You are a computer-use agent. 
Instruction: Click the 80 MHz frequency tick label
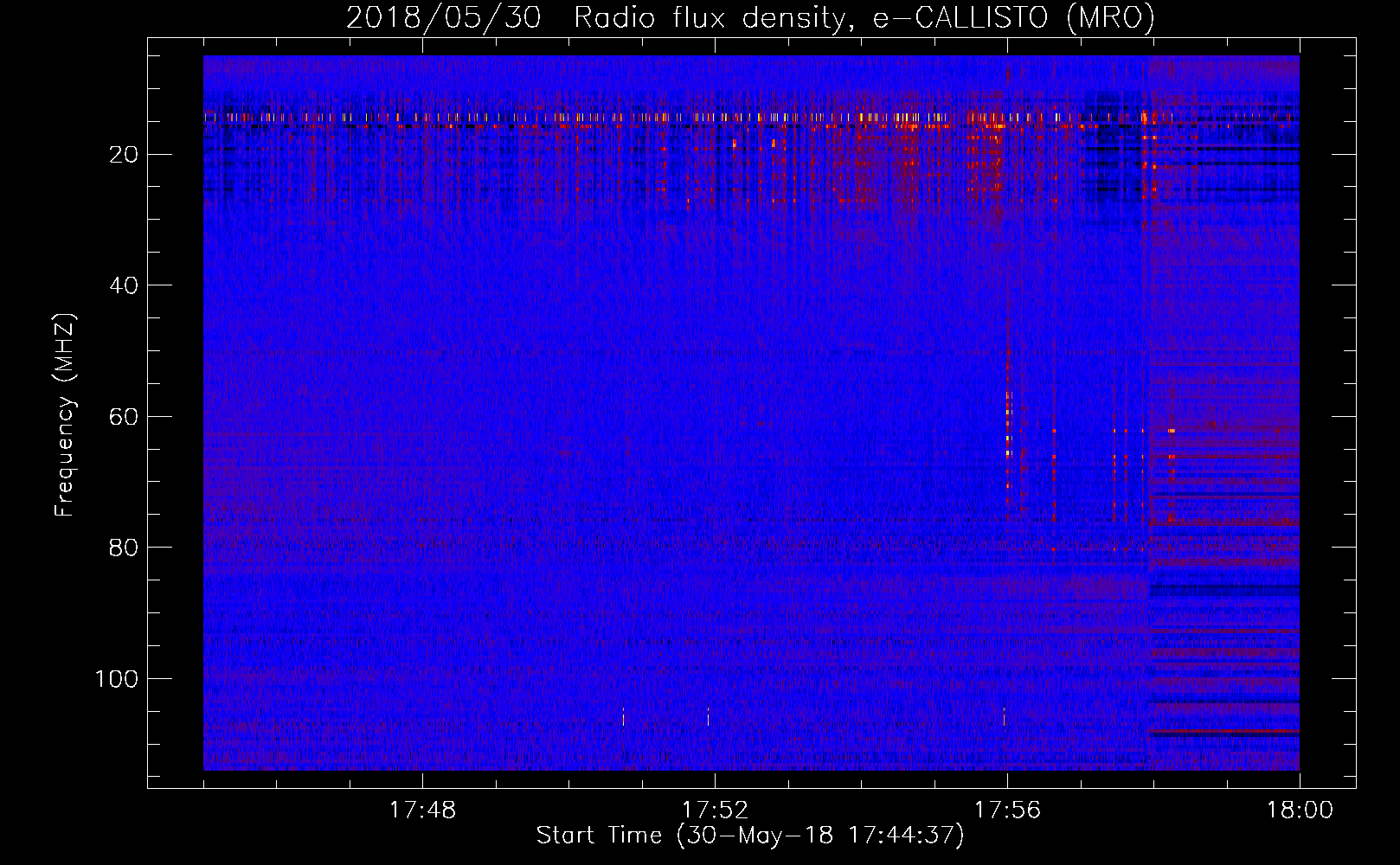point(125,548)
